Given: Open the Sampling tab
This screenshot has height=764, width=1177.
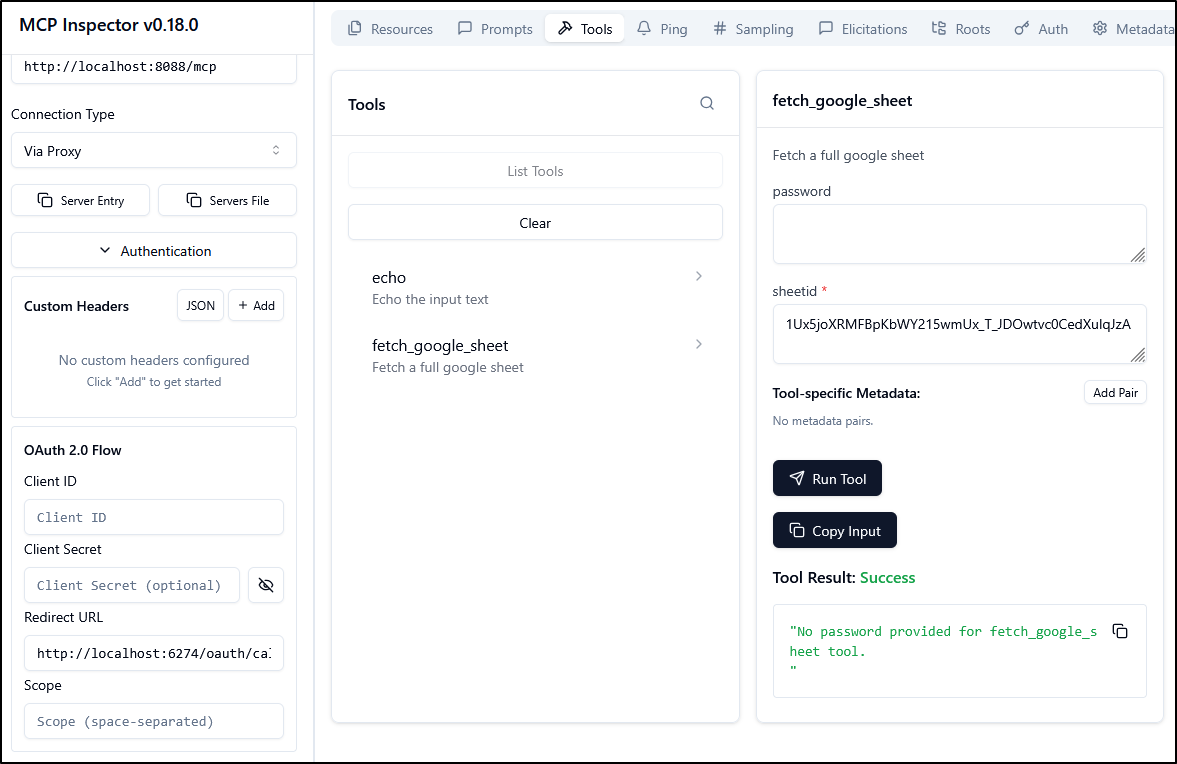Looking at the screenshot, I should [753, 29].
